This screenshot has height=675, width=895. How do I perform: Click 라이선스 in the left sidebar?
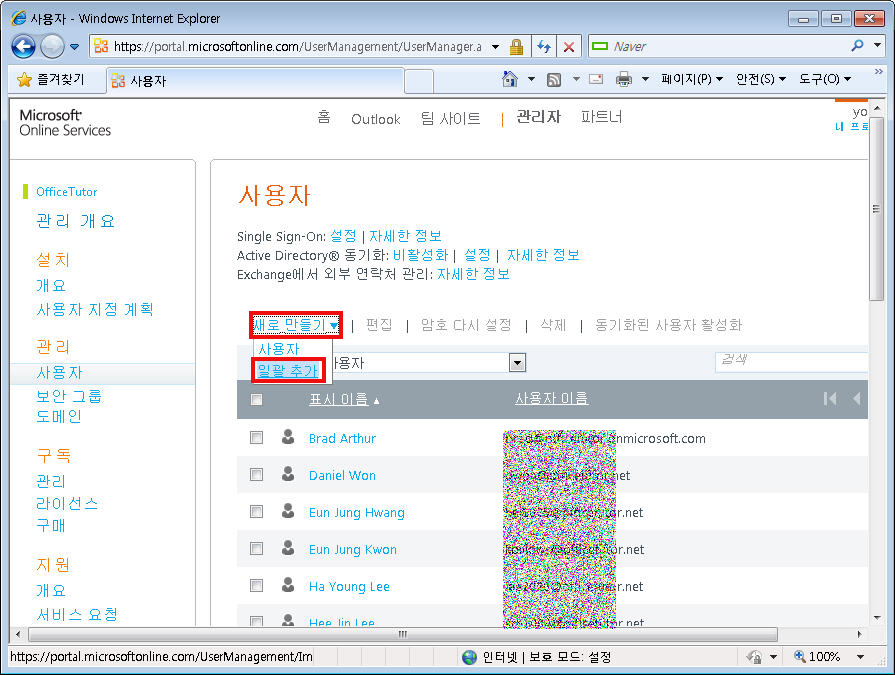[x=67, y=503]
